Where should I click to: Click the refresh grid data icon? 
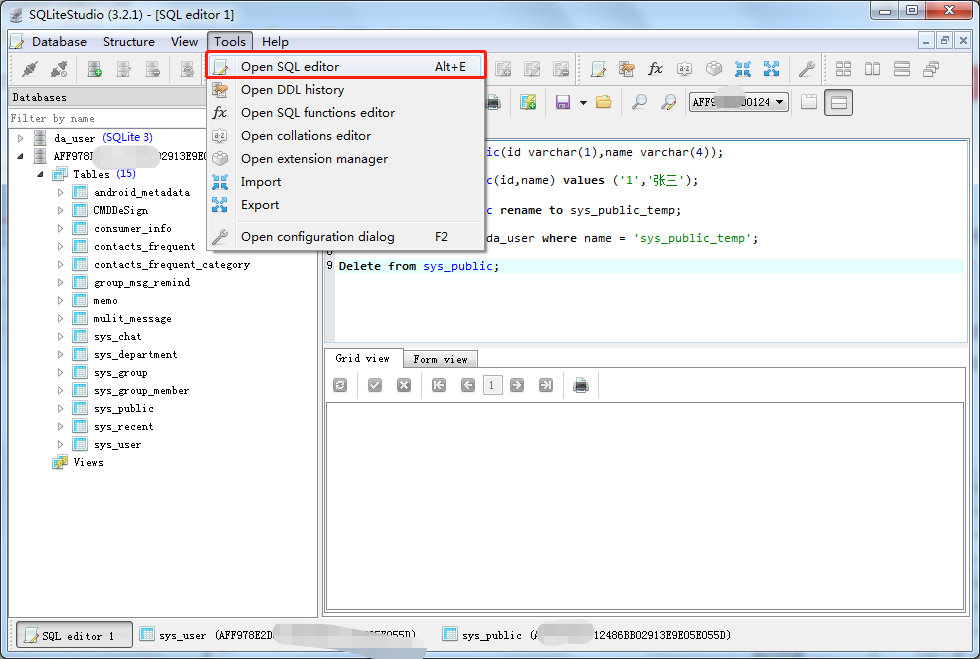click(x=340, y=385)
